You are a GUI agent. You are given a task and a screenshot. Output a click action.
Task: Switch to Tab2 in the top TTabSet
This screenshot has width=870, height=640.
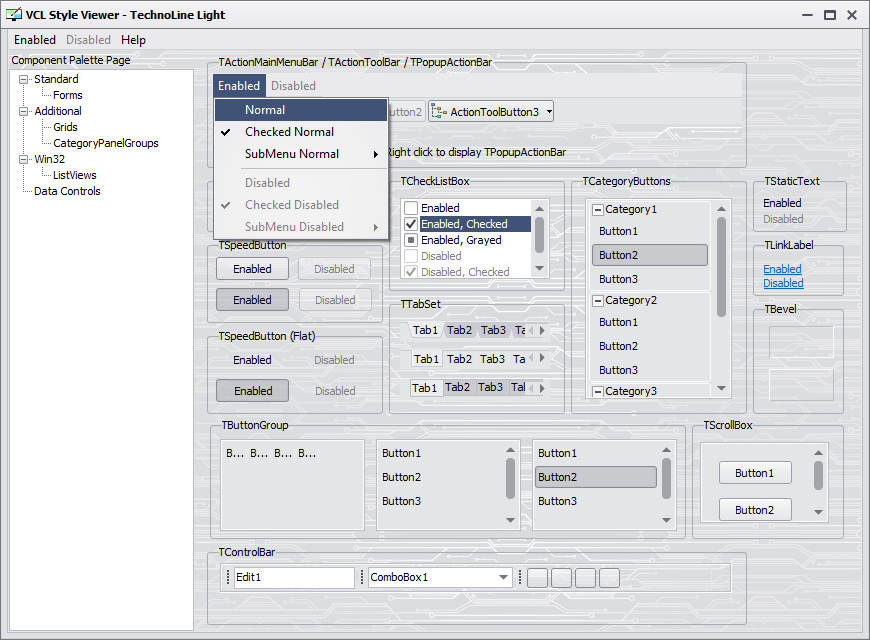[x=459, y=330]
